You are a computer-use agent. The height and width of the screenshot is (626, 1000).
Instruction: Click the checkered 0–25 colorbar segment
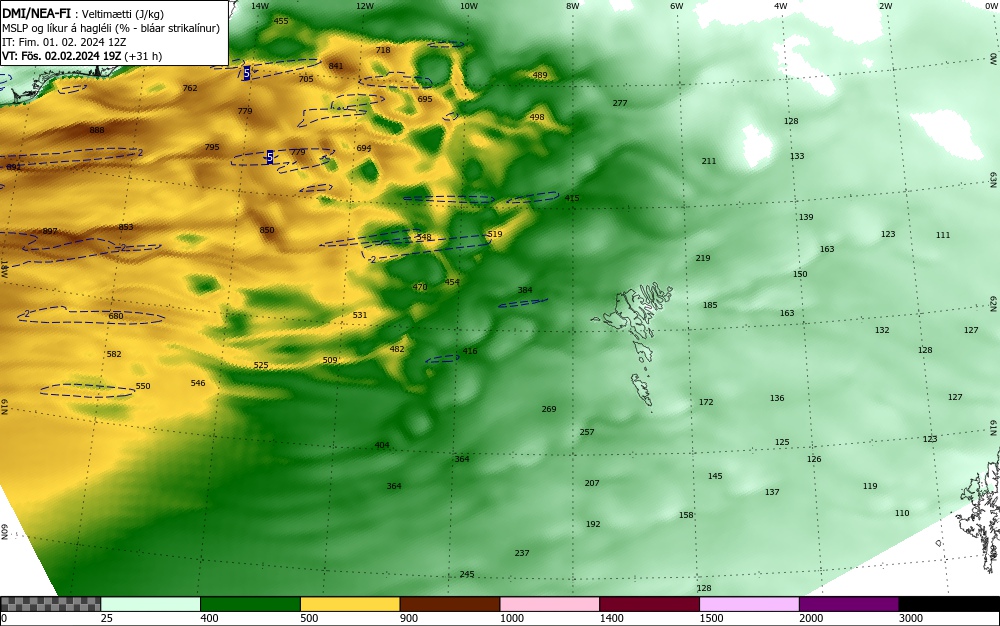click(50, 604)
